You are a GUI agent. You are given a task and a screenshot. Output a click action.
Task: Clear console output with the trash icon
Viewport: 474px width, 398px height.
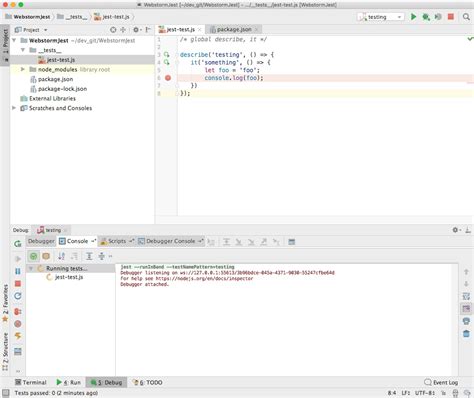click(x=466, y=334)
